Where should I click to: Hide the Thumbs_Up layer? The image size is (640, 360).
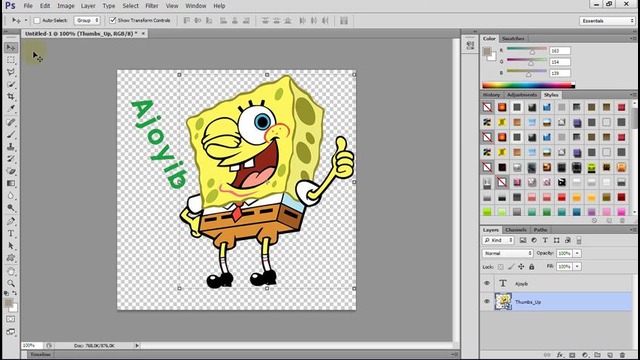pyautogui.click(x=487, y=302)
